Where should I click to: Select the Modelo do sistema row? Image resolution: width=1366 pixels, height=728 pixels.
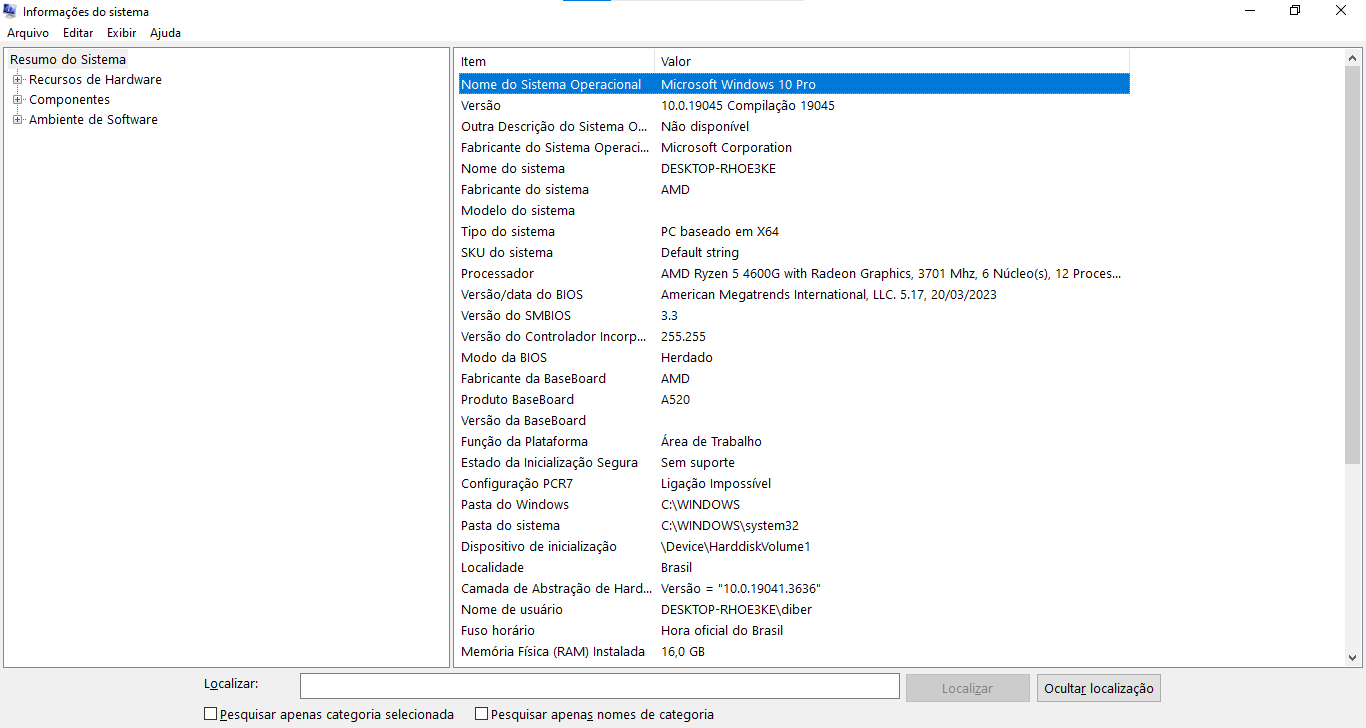(x=793, y=211)
